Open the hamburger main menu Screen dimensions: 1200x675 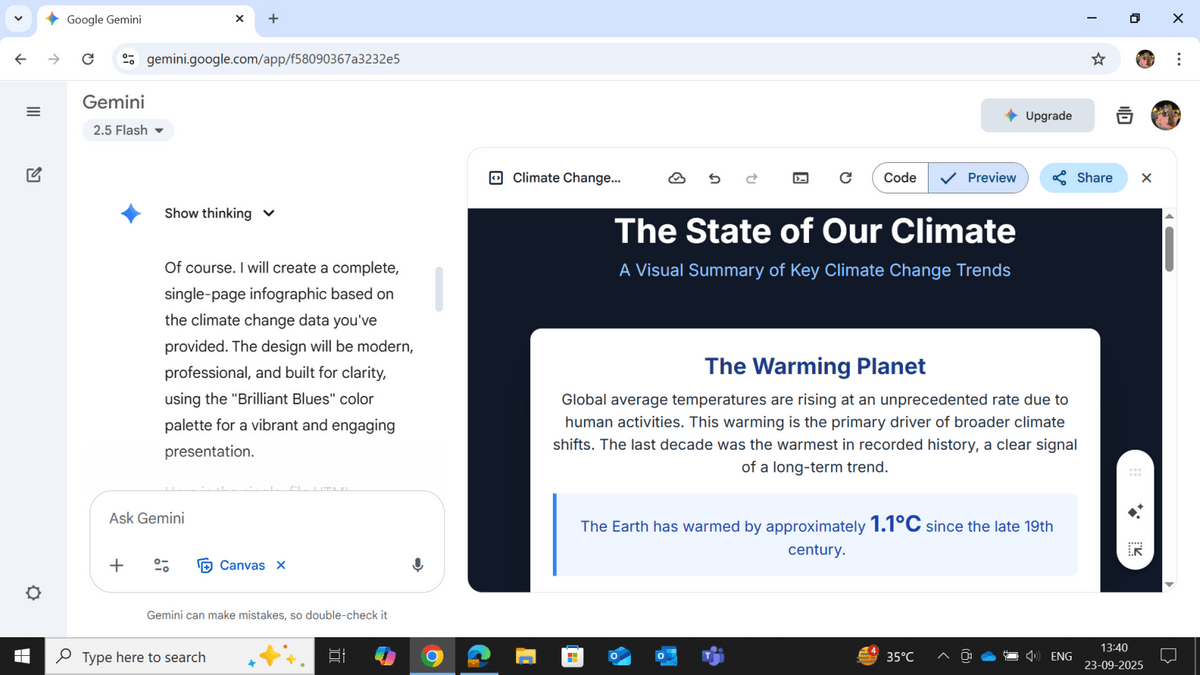tap(33, 111)
